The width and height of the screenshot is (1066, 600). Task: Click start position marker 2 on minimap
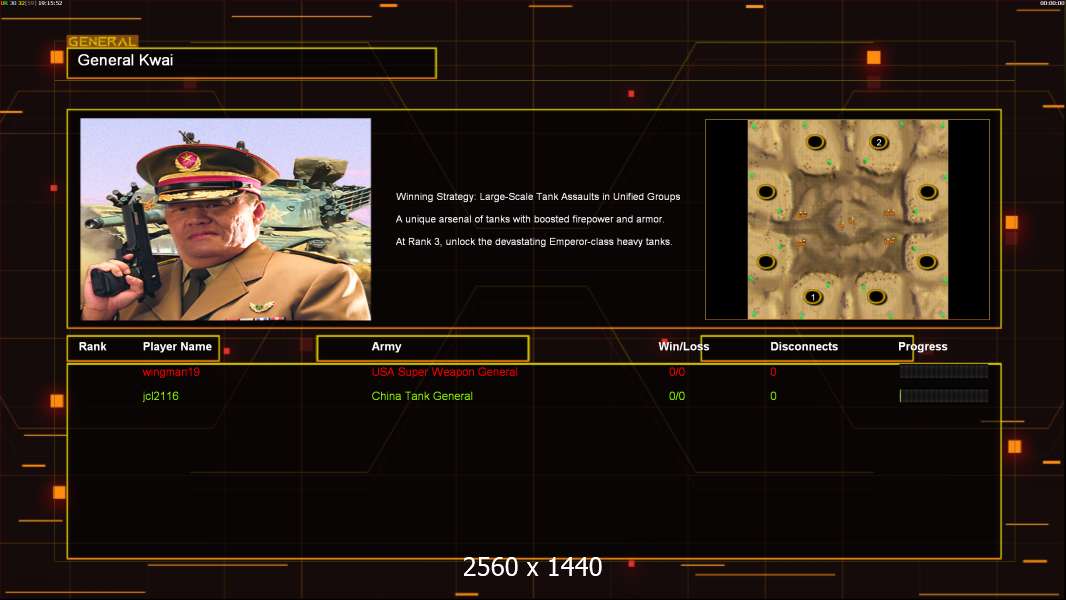point(878,142)
